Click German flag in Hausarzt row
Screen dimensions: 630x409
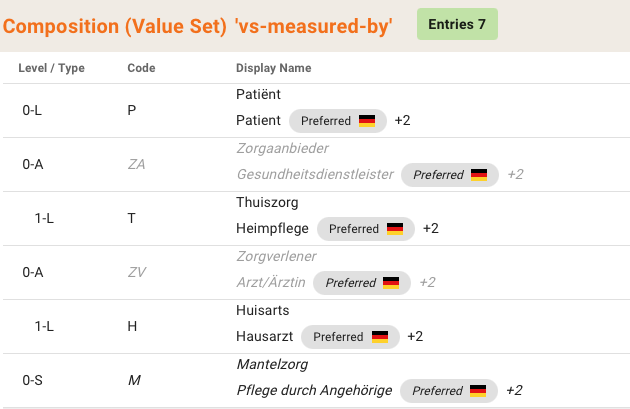[379, 337]
